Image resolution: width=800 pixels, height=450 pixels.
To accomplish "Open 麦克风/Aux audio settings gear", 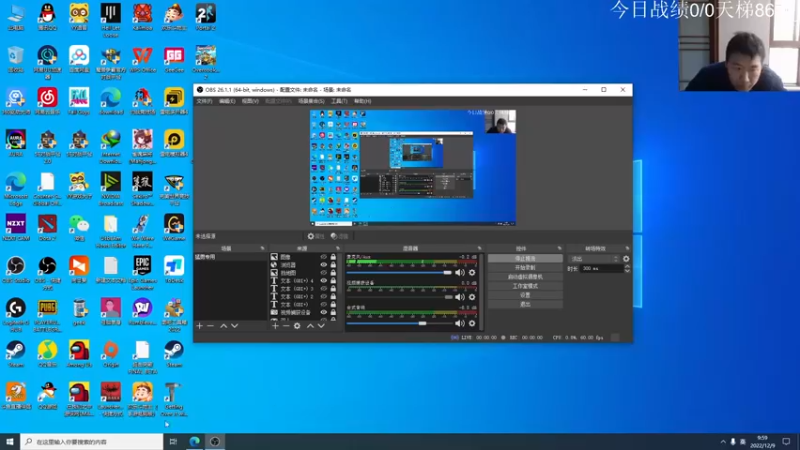I will (472, 272).
